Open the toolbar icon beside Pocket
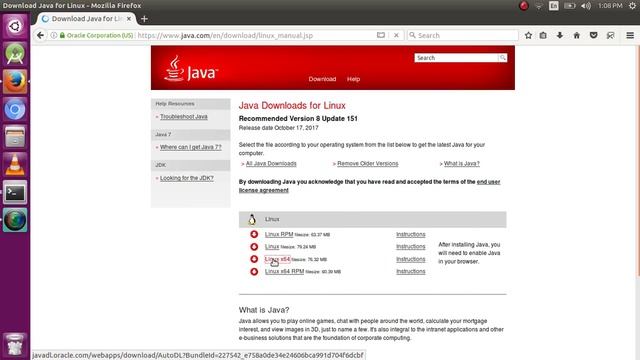This screenshot has width=640, height=360. pyautogui.click(x=610, y=36)
